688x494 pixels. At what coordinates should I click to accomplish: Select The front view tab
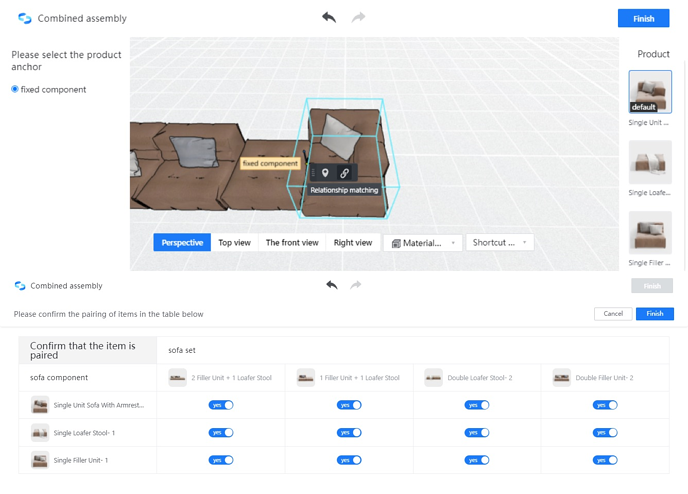(292, 243)
